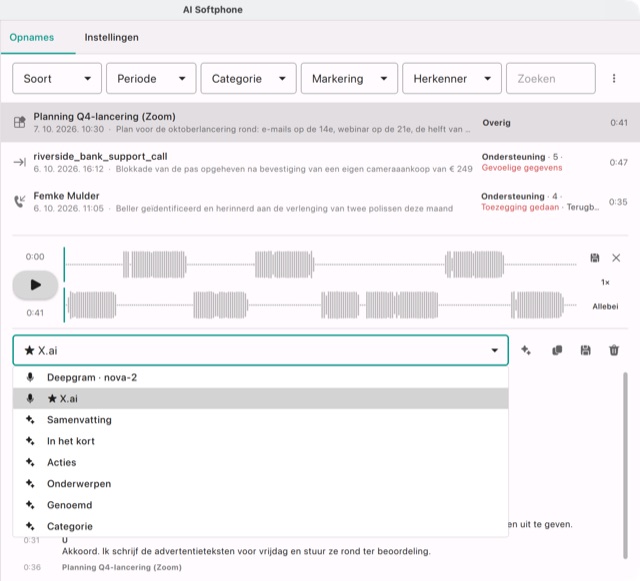Viewport: 640px width, 581px height.
Task: Seek in the upper waveform track
Action: [x=320, y=265]
